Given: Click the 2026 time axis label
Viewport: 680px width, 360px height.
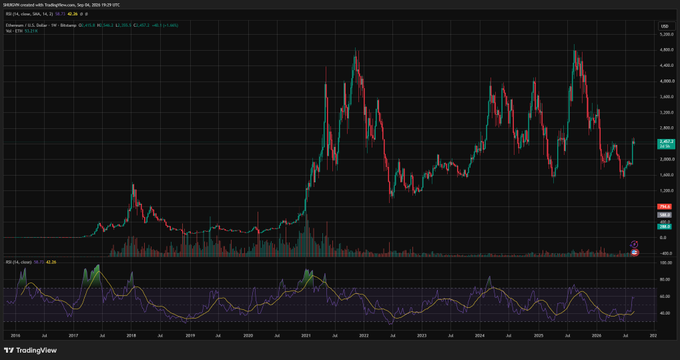Looking at the screenshot, I should pos(596,335).
